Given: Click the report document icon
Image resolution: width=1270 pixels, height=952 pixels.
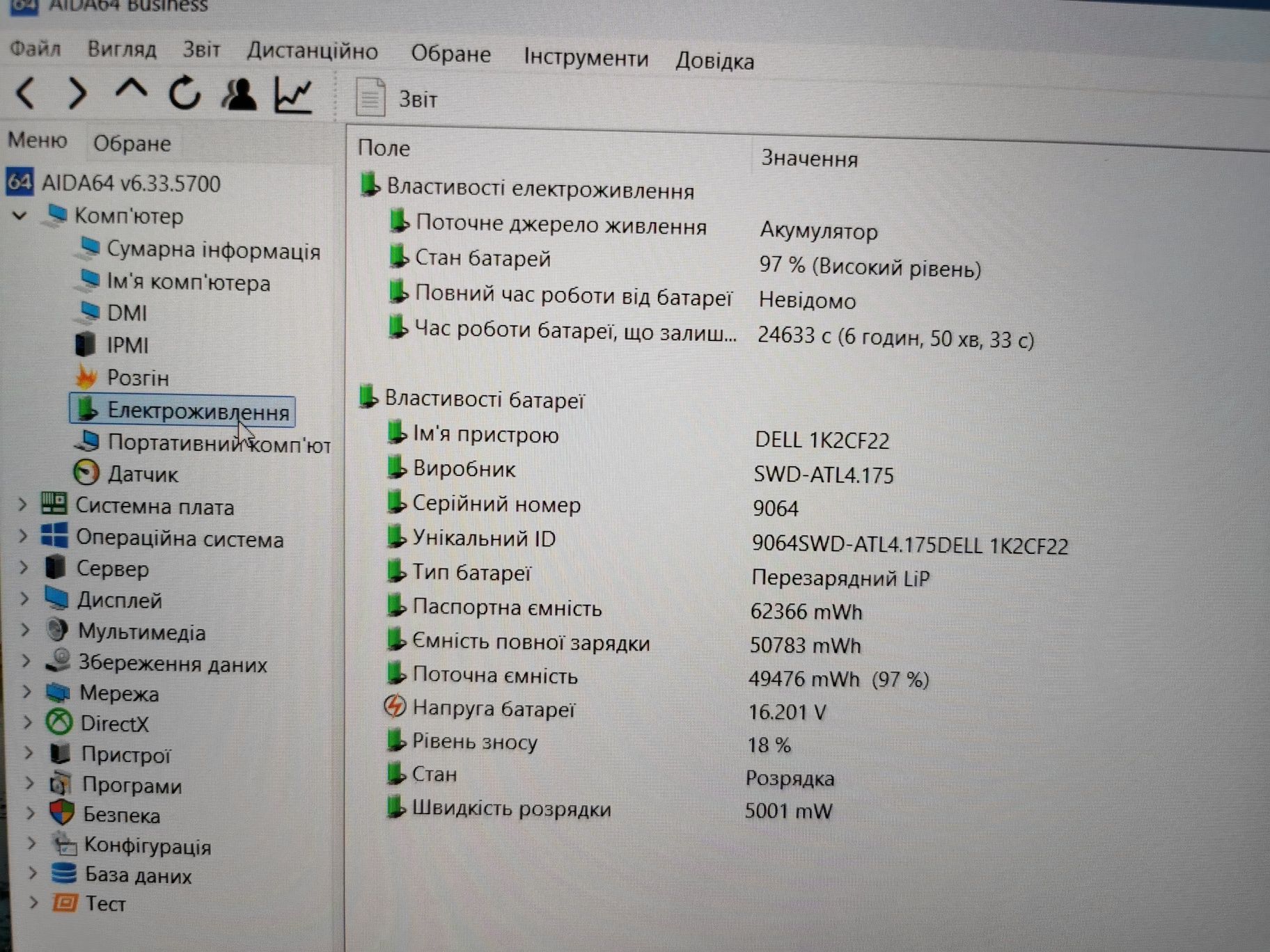Looking at the screenshot, I should tap(370, 97).
